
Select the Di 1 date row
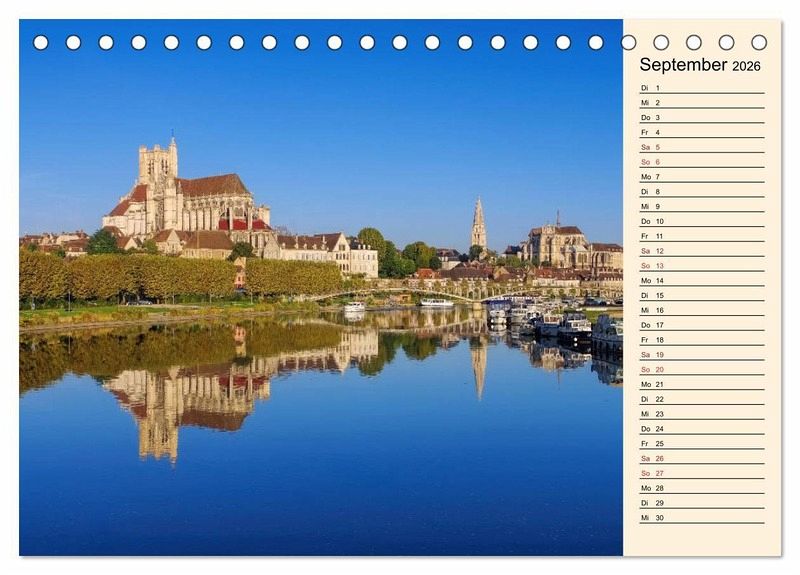[x=701, y=88]
